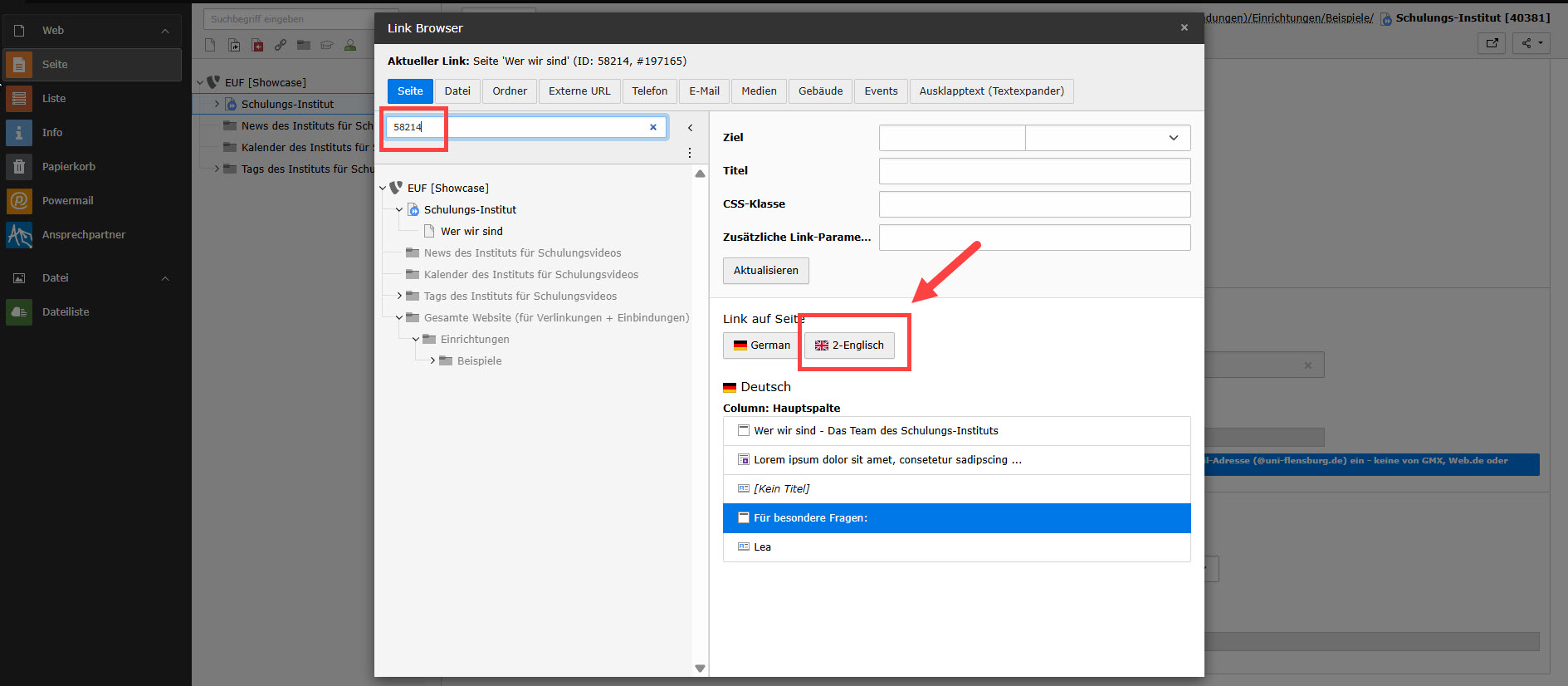
Task: Open the Ziel target dropdown
Action: coord(1107,138)
